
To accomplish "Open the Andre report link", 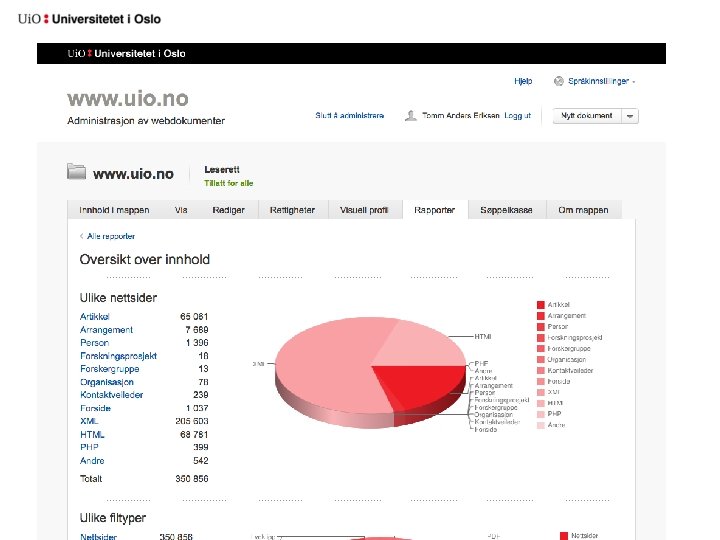I will coord(92,461).
